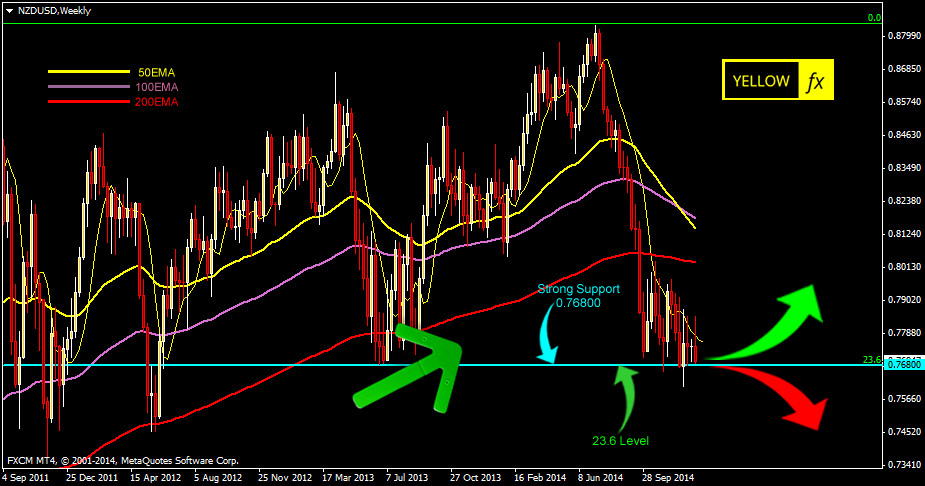This screenshot has width=925, height=486.
Task: Click the NZDUSD,Weekly chart title
Action: 54,11
